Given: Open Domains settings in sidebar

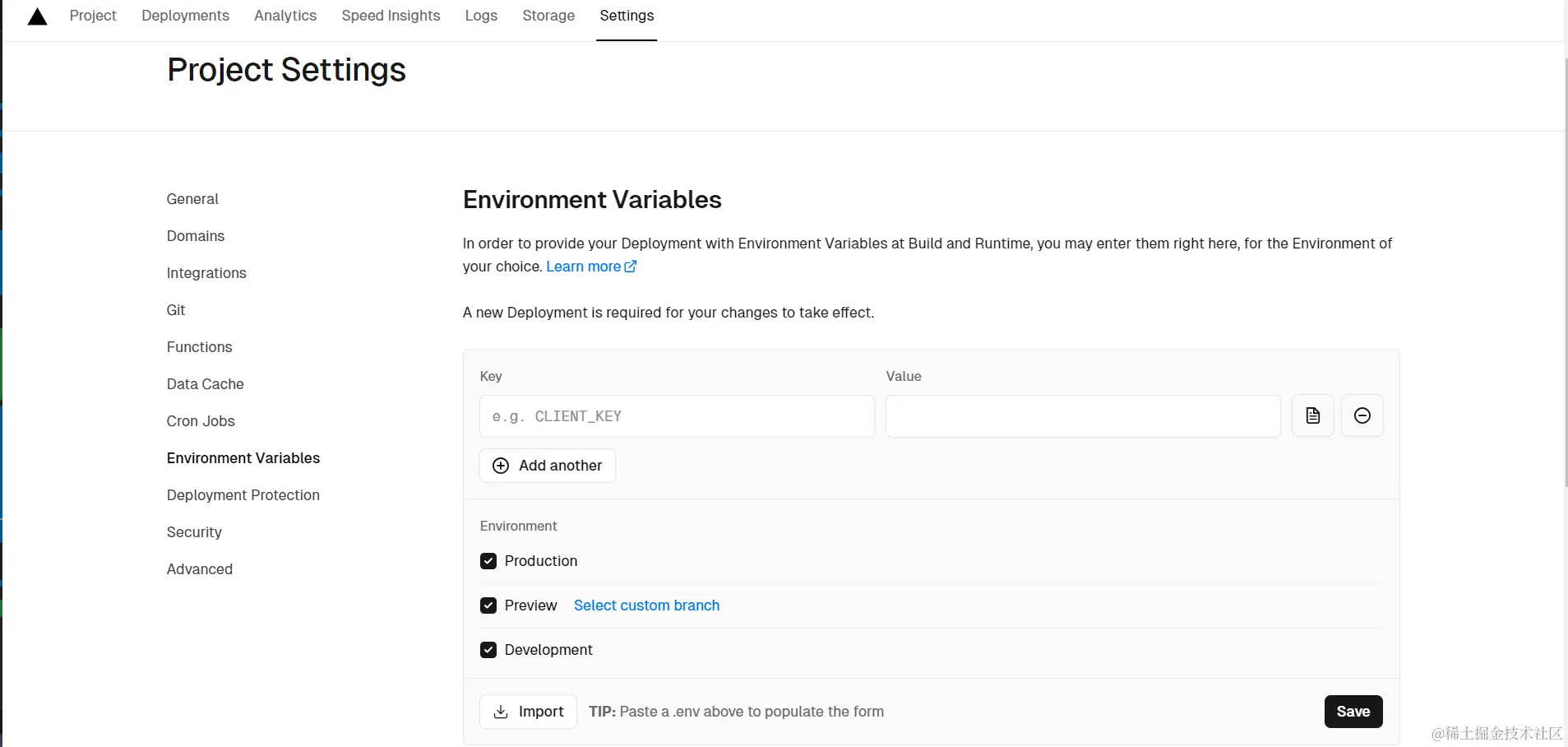Looking at the screenshot, I should click(196, 236).
